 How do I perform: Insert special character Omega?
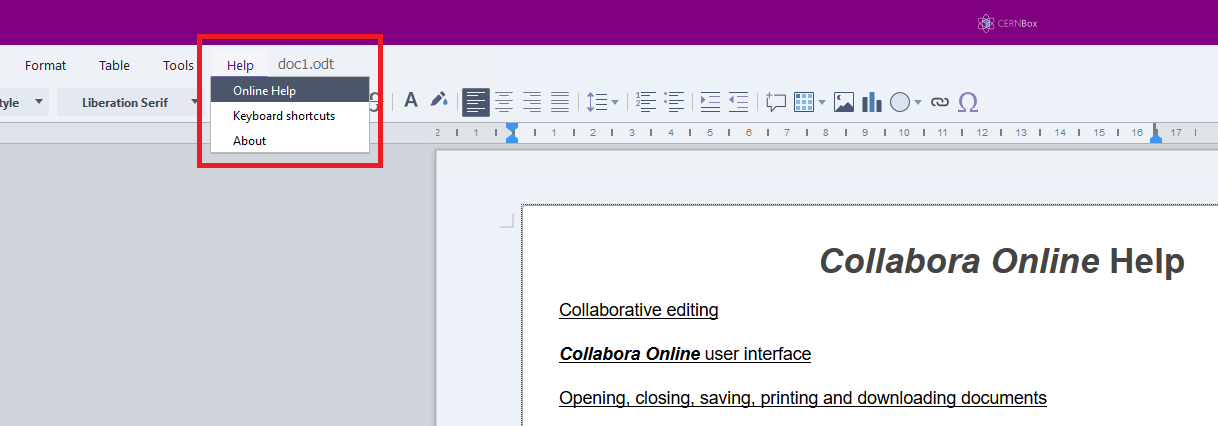[967, 102]
